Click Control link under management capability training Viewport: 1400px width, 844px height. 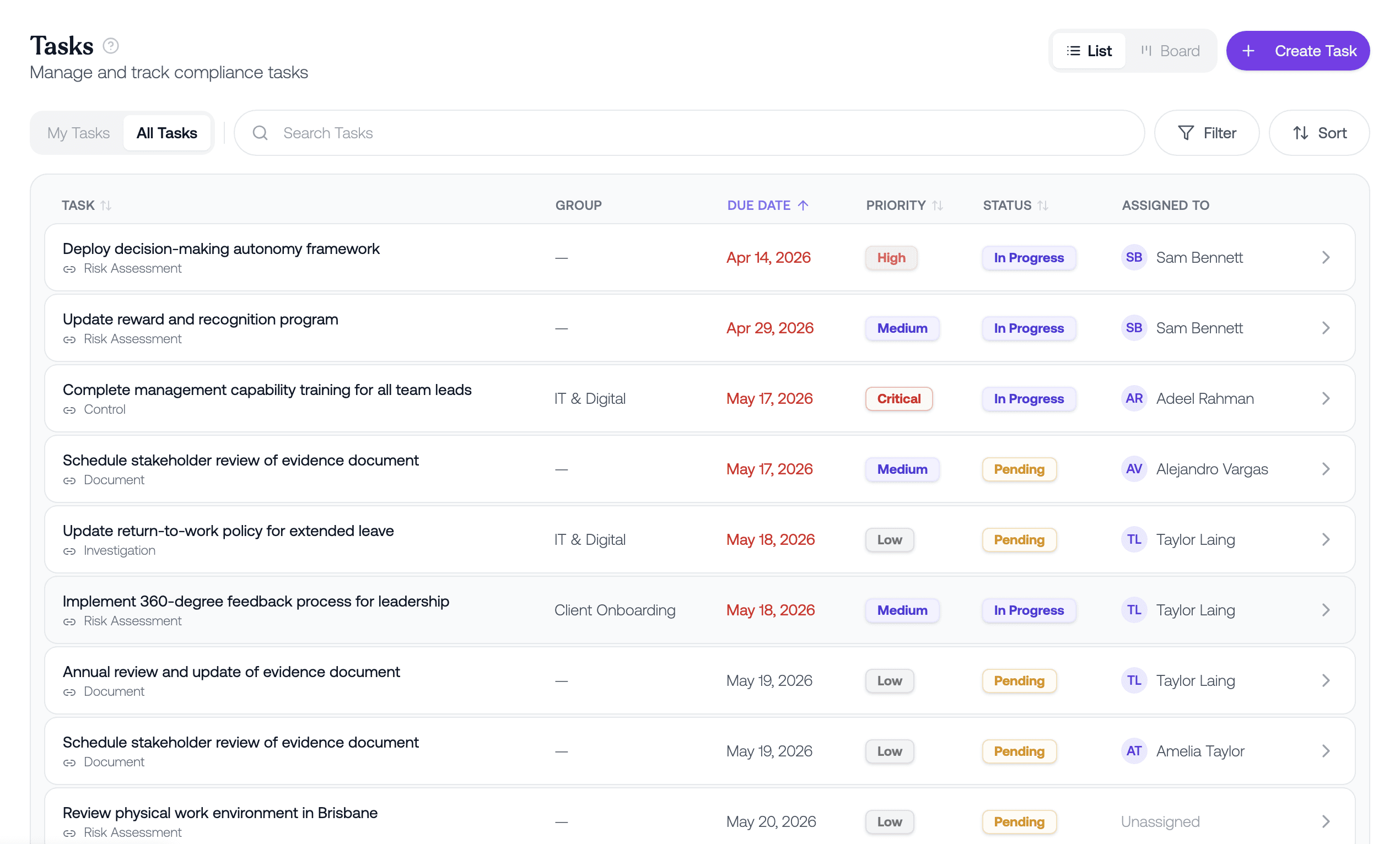pyautogui.click(x=105, y=409)
